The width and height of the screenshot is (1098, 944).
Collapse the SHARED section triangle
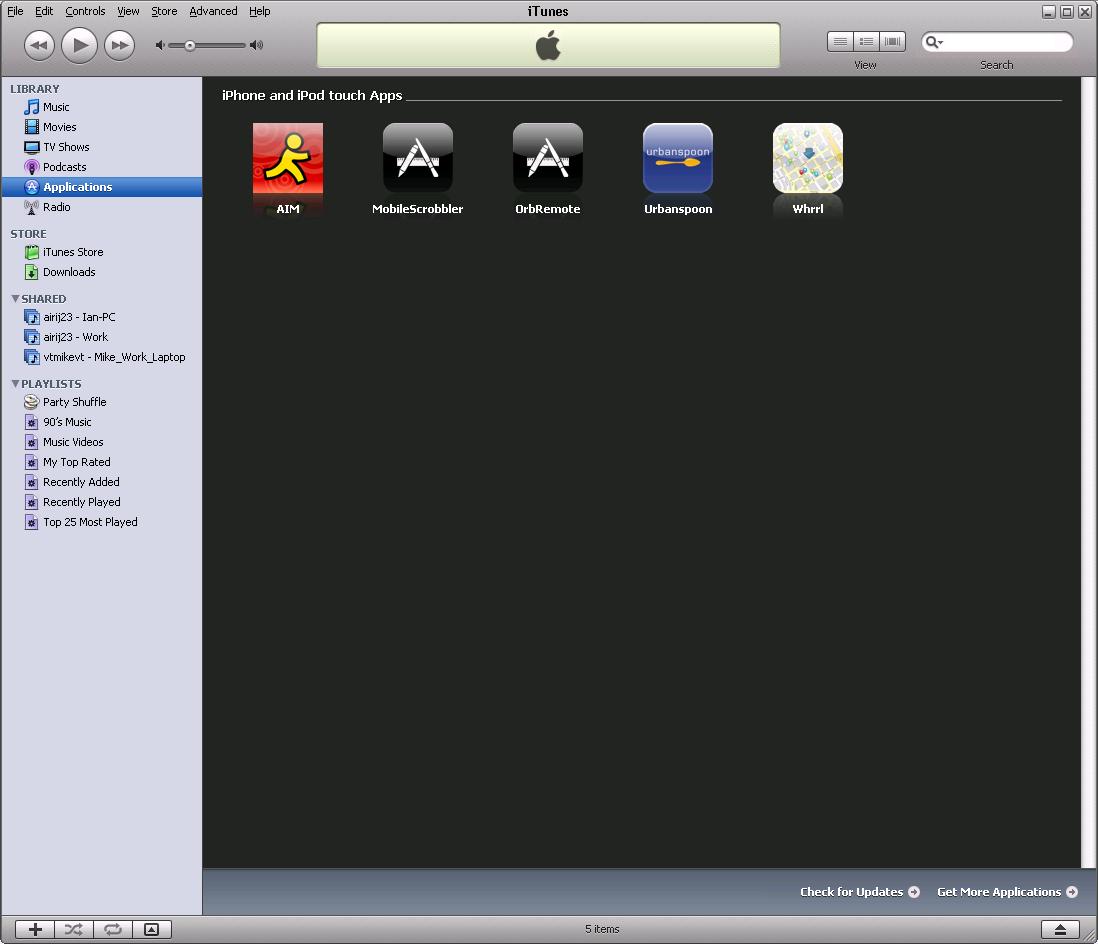[15, 299]
